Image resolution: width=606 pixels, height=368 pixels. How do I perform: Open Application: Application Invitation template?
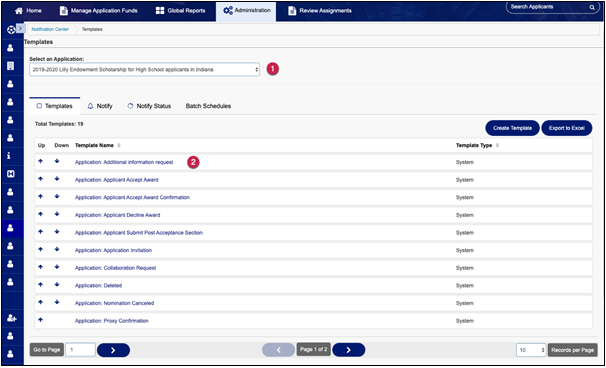113,250
